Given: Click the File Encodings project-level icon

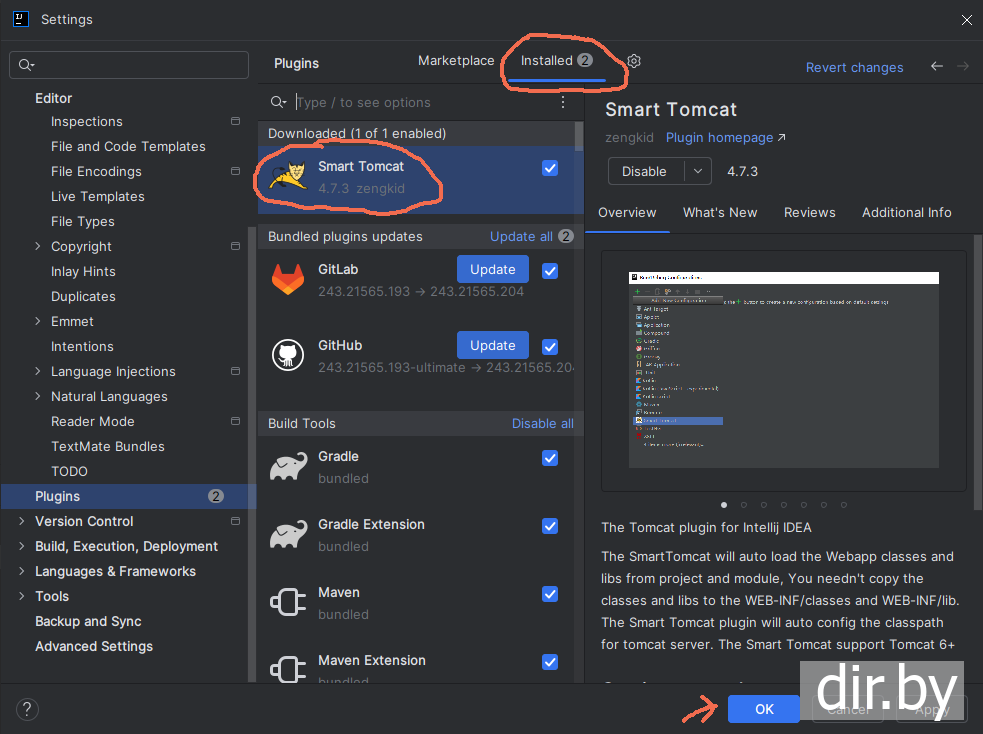Looking at the screenshot, I should click(x=236, y=171).
